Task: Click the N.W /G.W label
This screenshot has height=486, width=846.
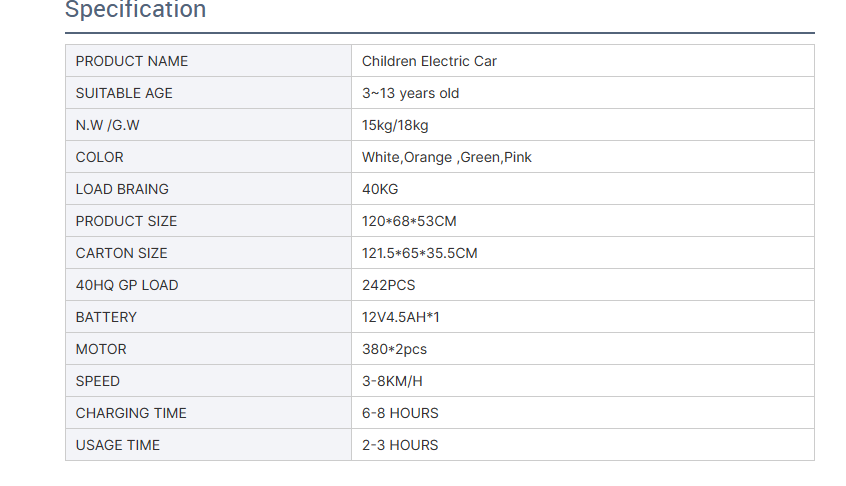Action: pyautogui.click(x=107, y=125)
